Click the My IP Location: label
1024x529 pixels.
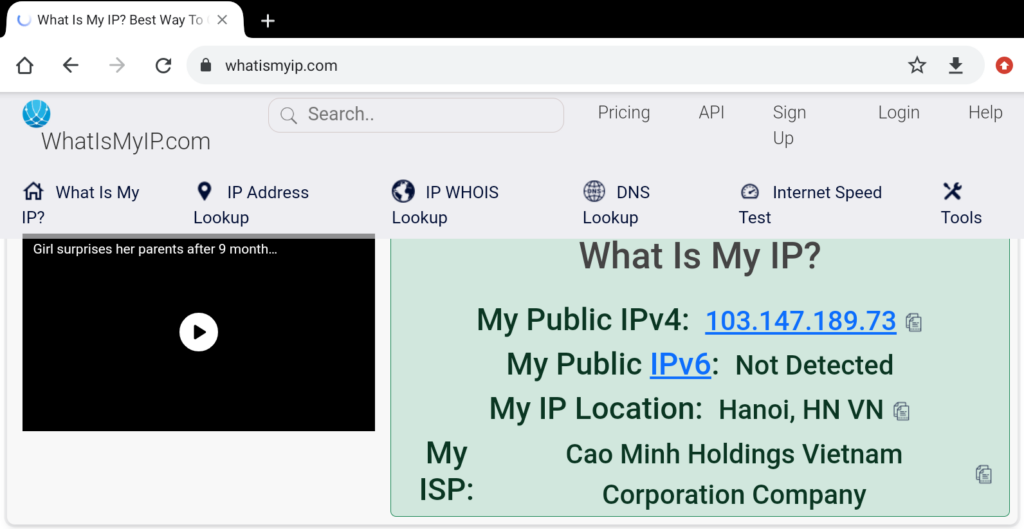(596, 409)
